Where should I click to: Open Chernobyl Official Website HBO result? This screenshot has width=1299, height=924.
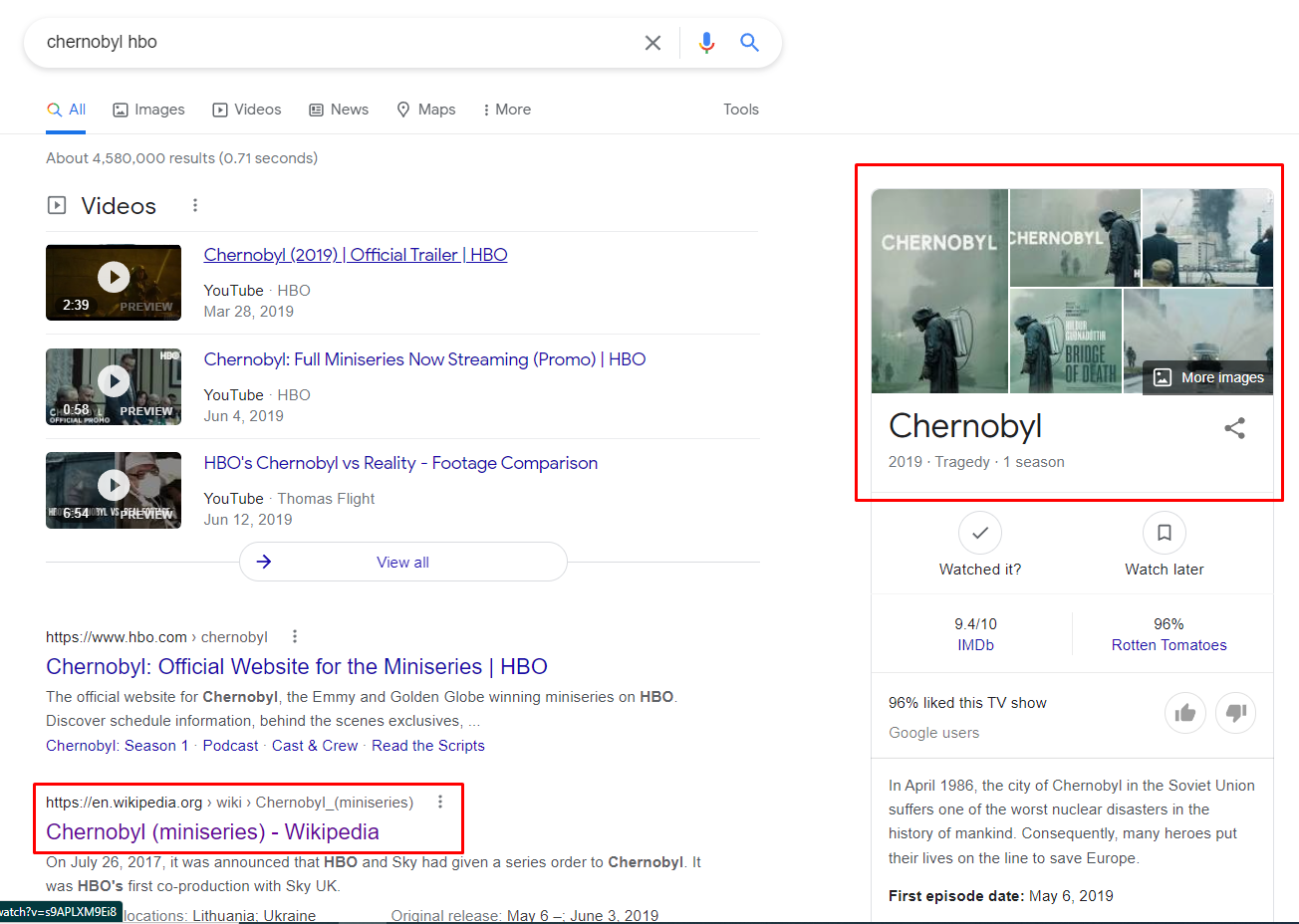coord(297,667)
